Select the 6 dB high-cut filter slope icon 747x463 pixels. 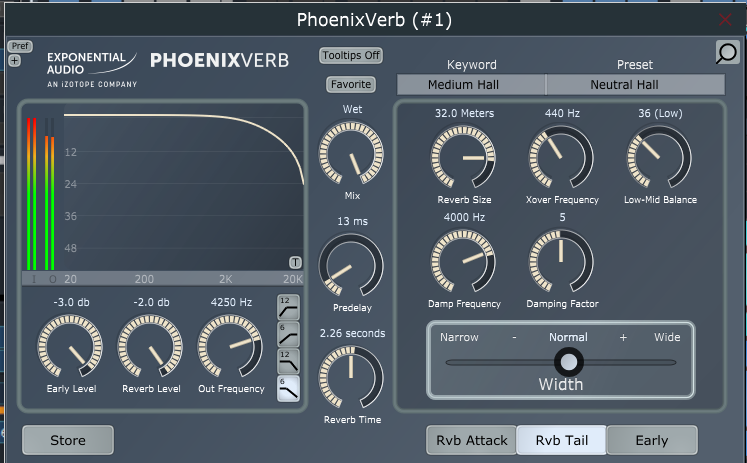(x=288, y=388)
